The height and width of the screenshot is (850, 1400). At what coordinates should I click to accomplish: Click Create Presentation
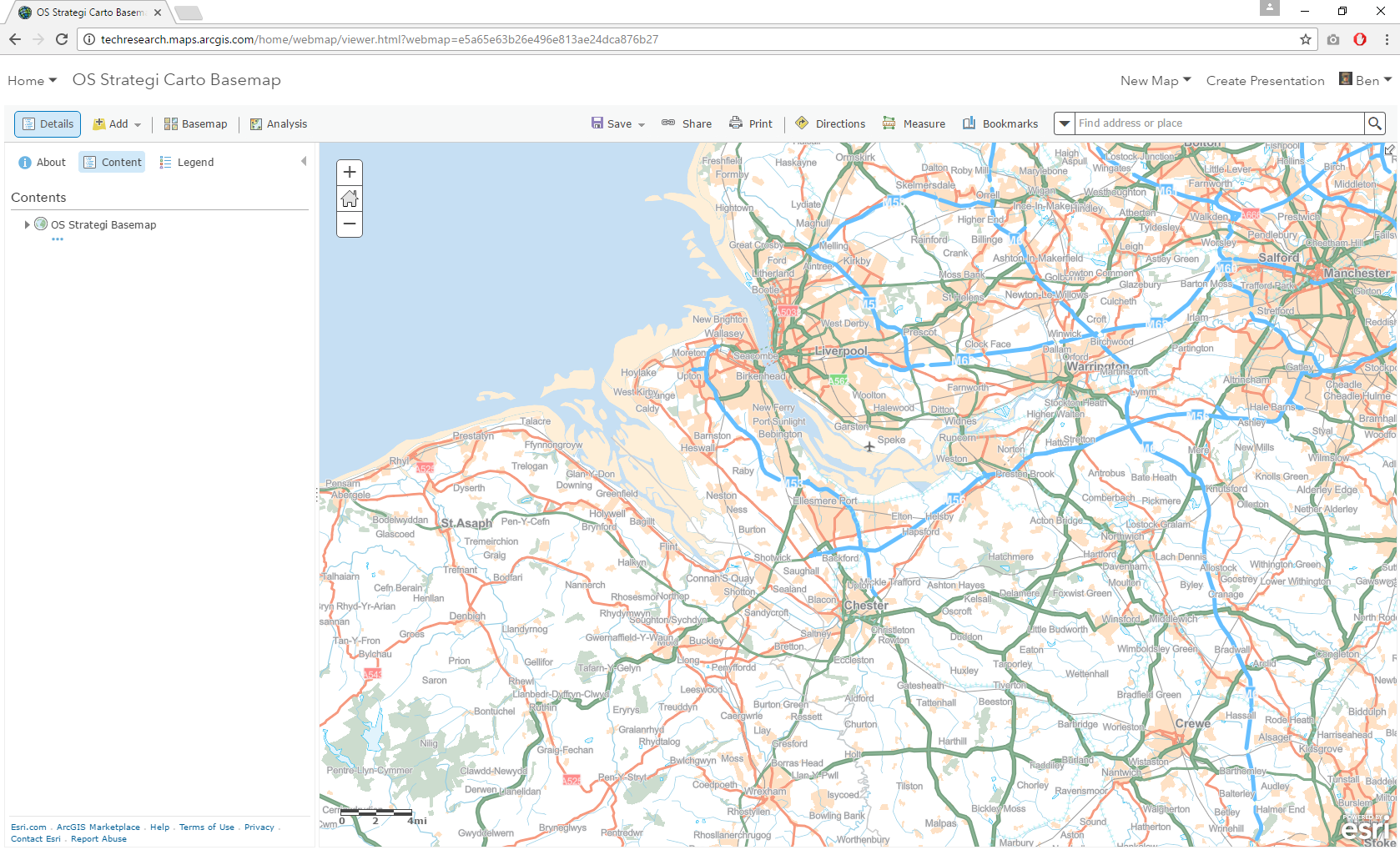pos(1265,81)
